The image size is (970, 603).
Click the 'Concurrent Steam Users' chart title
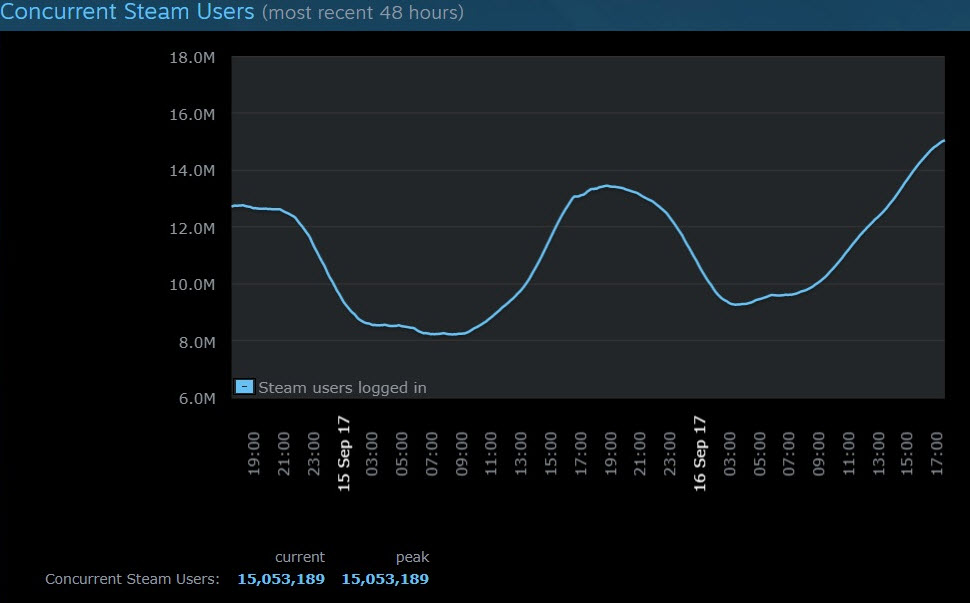click(x=127, y=12)
